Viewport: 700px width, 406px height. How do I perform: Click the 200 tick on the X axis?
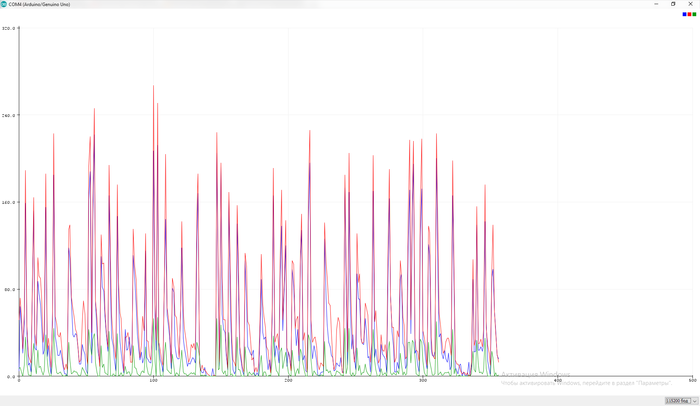click(x=288, y=381)
